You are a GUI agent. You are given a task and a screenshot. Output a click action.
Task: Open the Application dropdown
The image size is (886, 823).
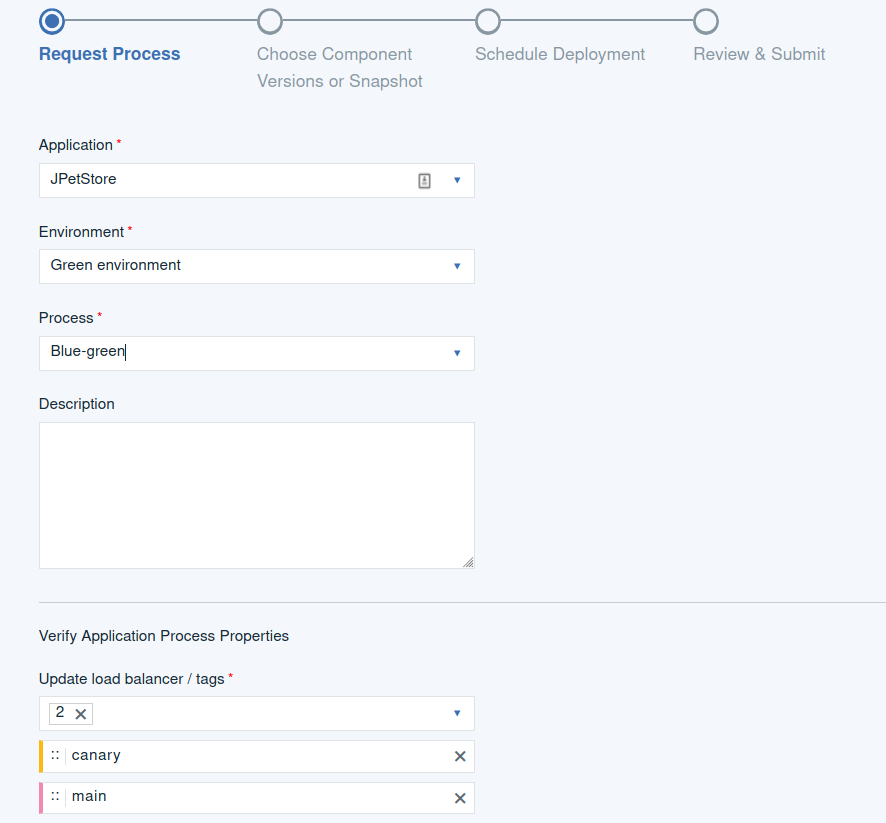coord(457,180)
